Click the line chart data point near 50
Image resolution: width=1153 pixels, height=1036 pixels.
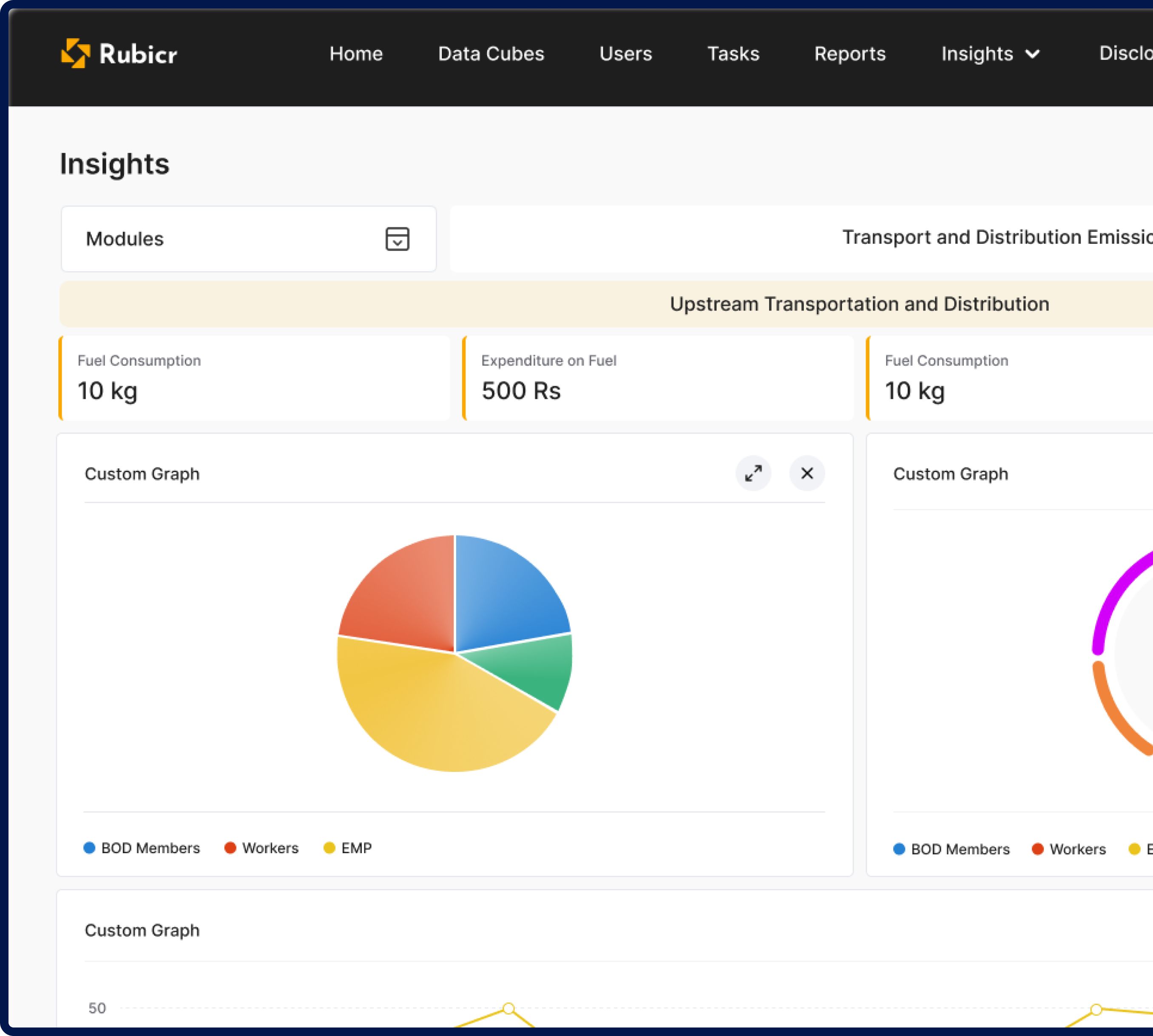click(x=509, y=1009)
